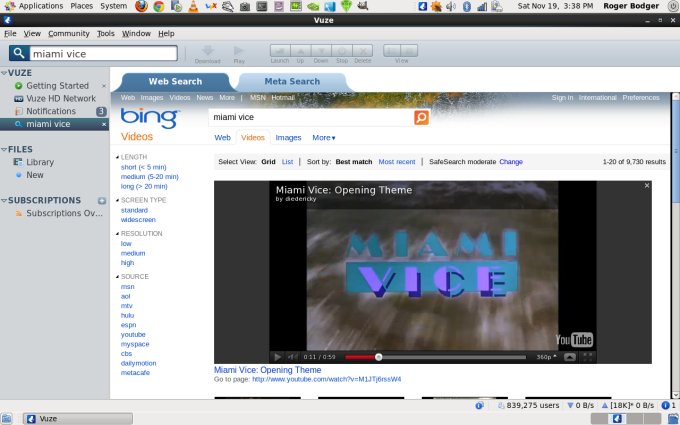Screen dimensions: 680x425
Task: Click the second View mode toolbar button
Action: pos(409,51)
